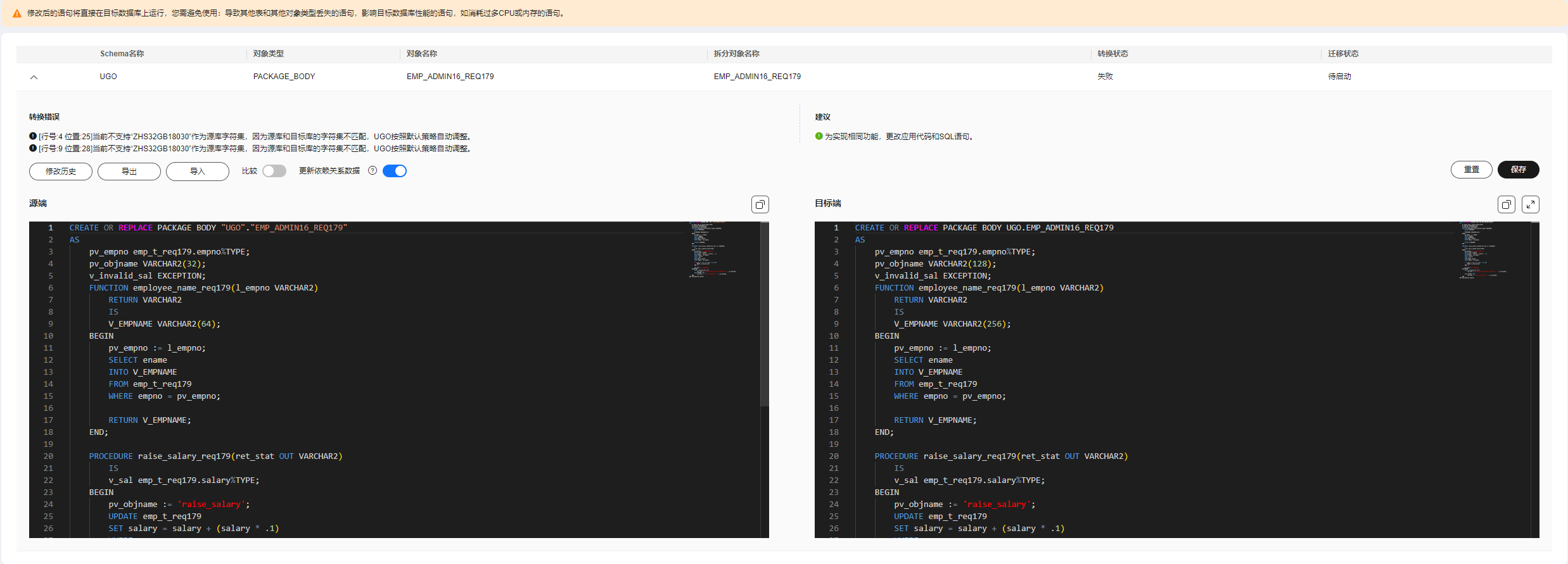Click the 失败 conversion status cell
The width and height of the screenshot is (1568, 564).
click(x=1106, y=77)
